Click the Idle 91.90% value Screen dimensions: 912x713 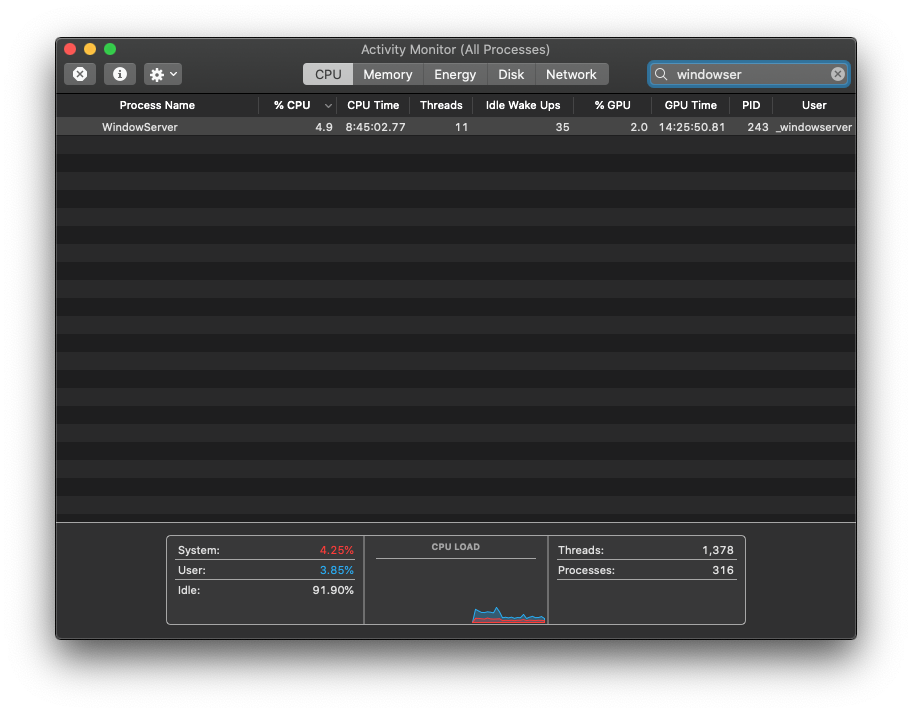coord(333,590)
